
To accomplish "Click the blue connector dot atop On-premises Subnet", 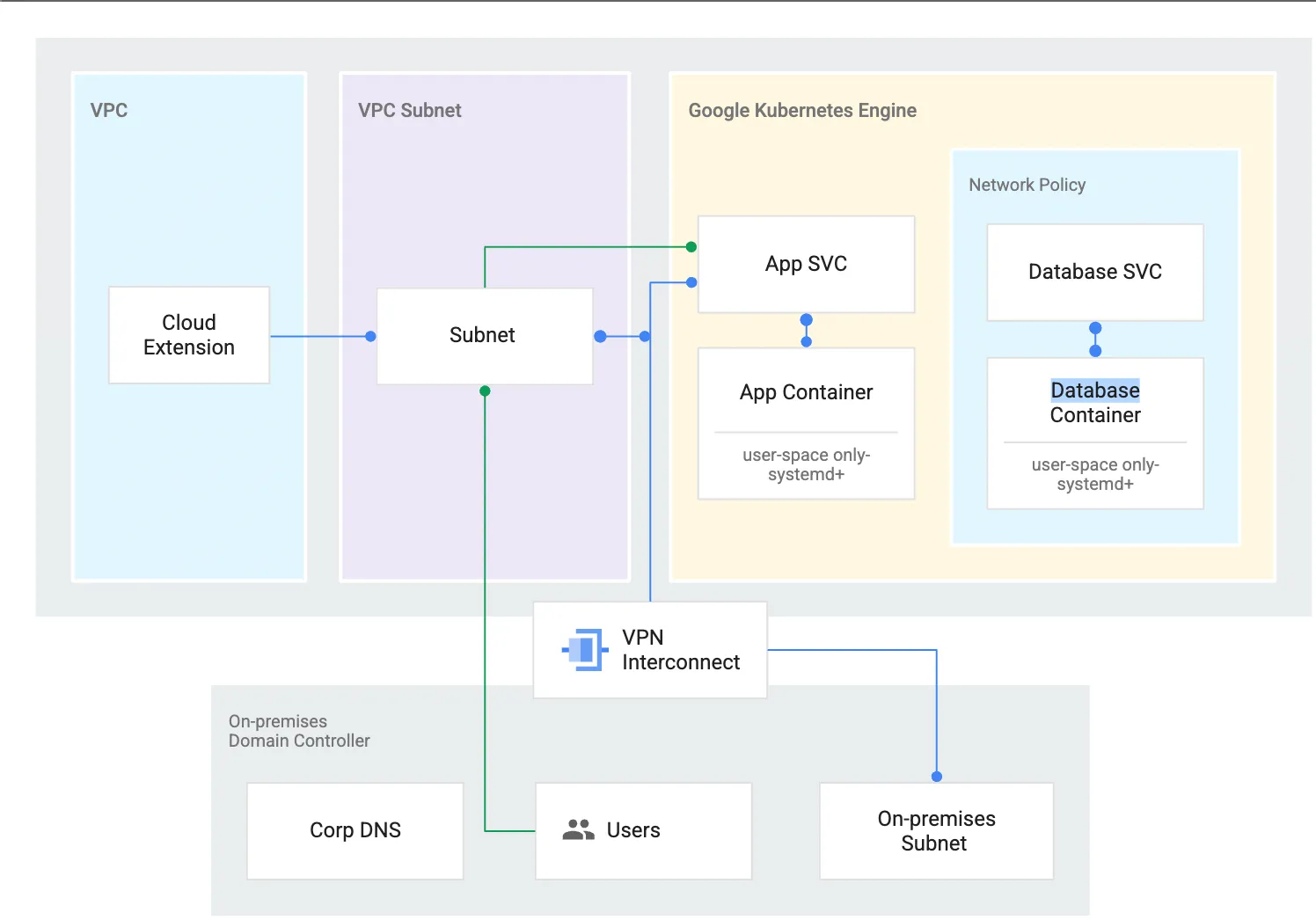I will coord(937,777).
